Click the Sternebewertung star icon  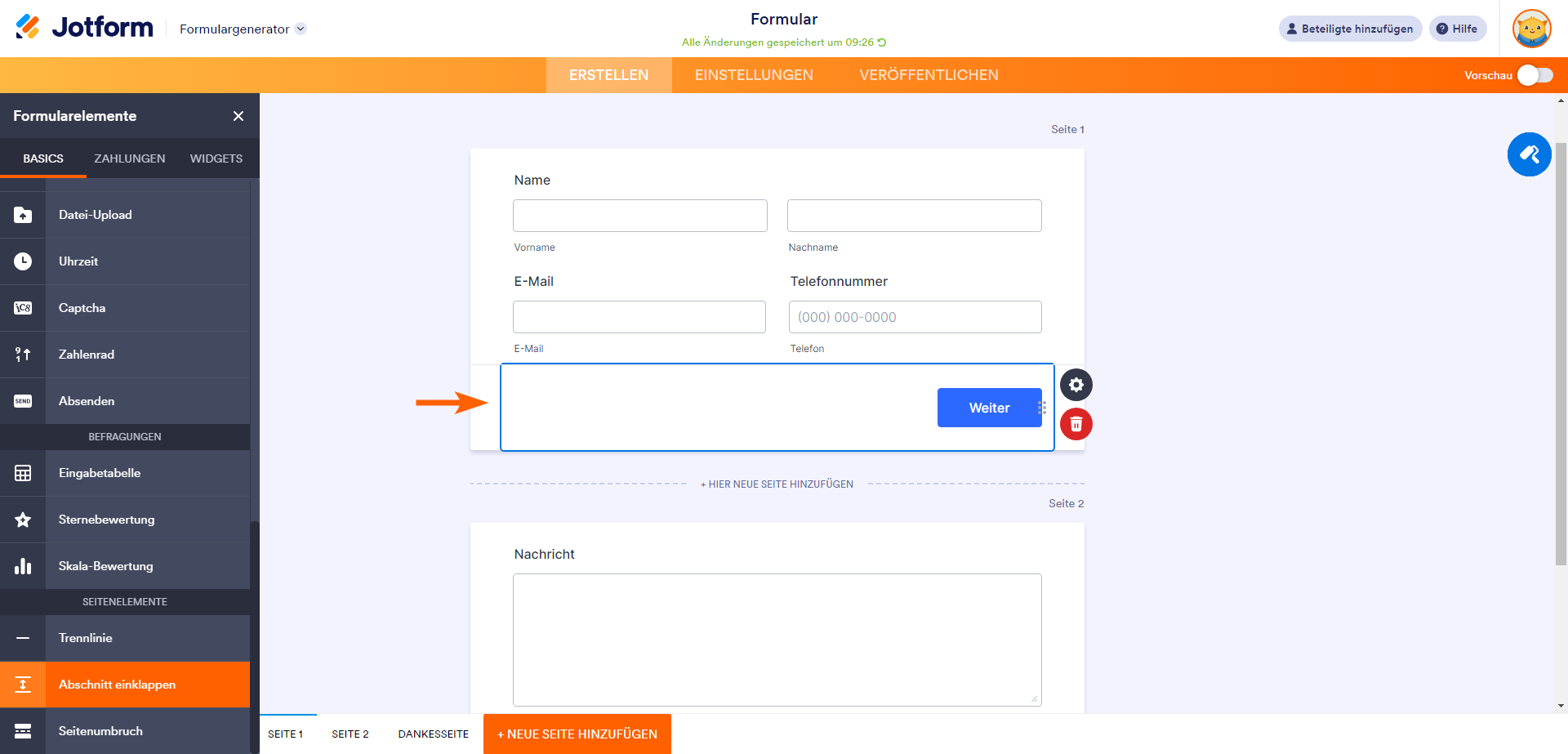[x=23, y=520]
